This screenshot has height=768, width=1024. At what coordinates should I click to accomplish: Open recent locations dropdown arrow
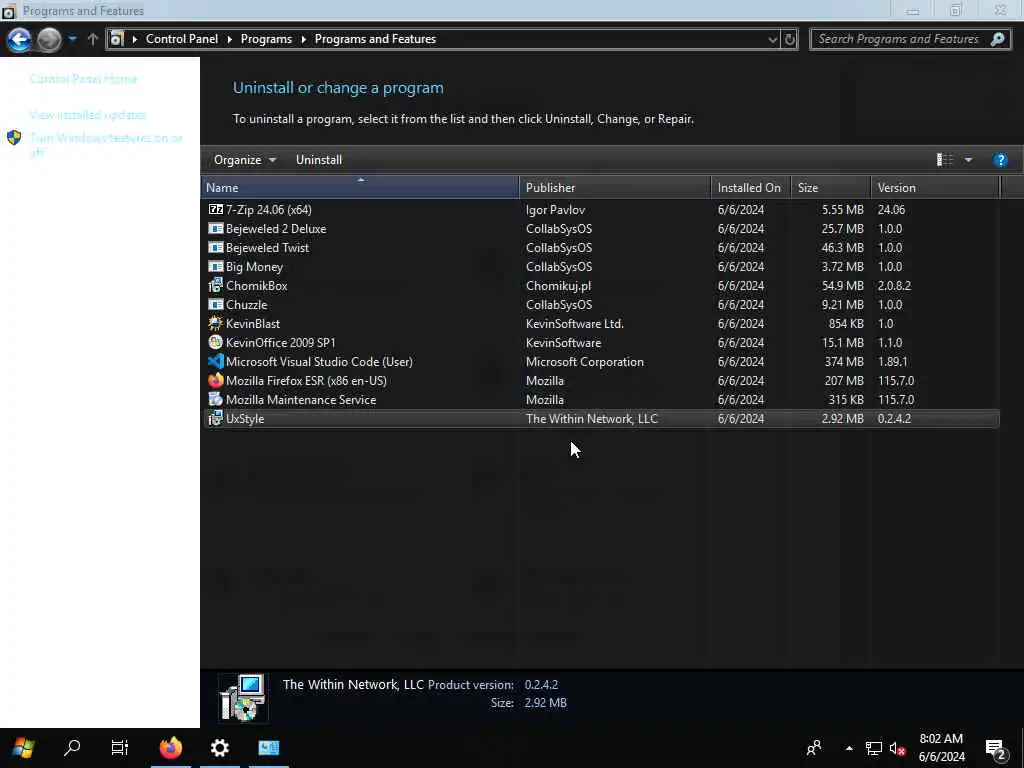point(72,39)
